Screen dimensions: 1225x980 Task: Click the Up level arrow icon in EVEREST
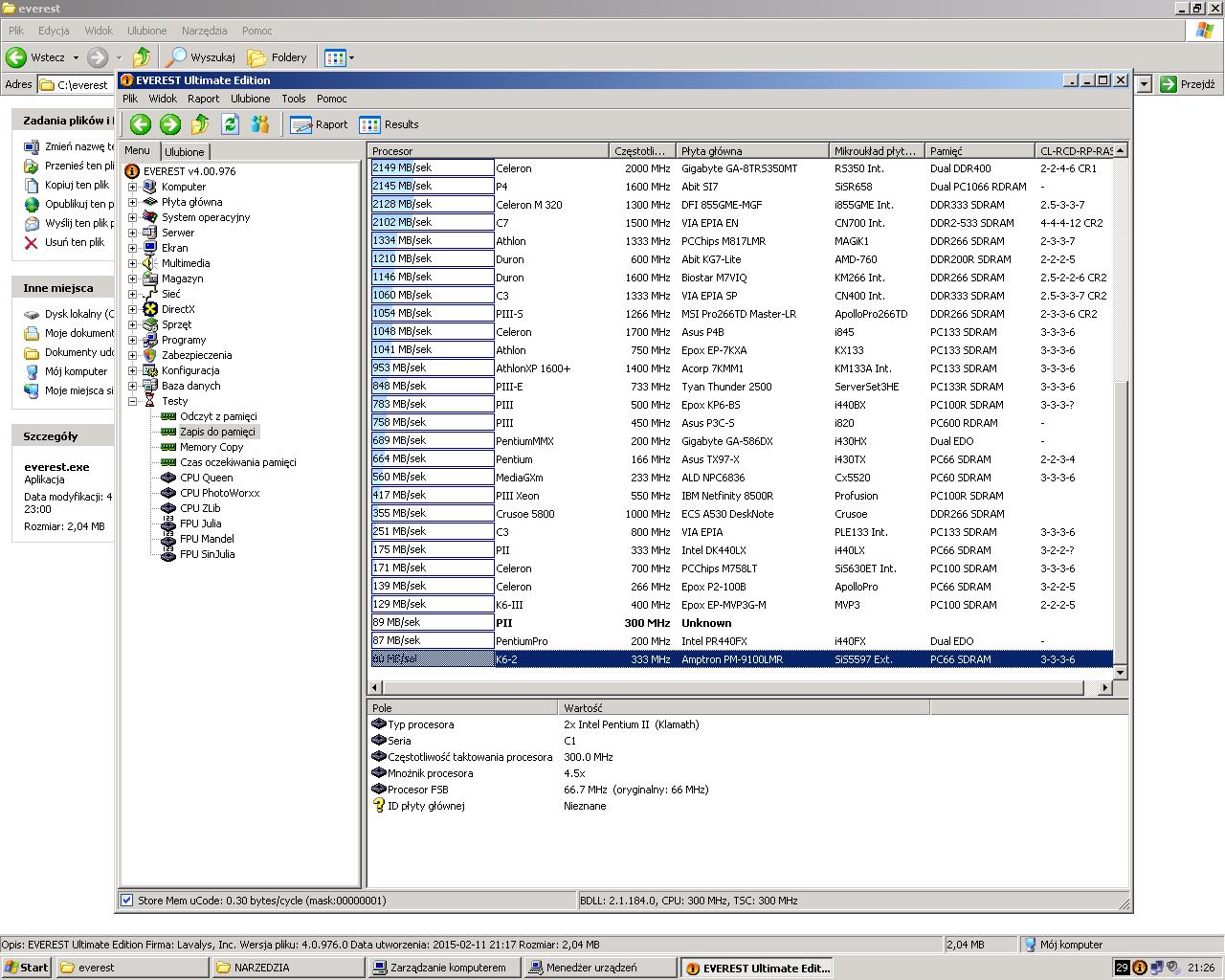click(200, 124)
